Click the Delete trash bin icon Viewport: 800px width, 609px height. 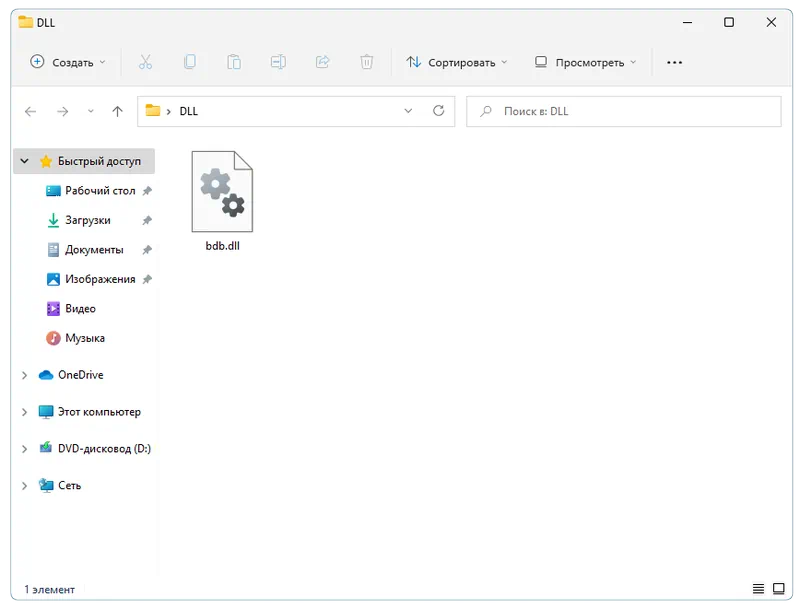point(366,62)
